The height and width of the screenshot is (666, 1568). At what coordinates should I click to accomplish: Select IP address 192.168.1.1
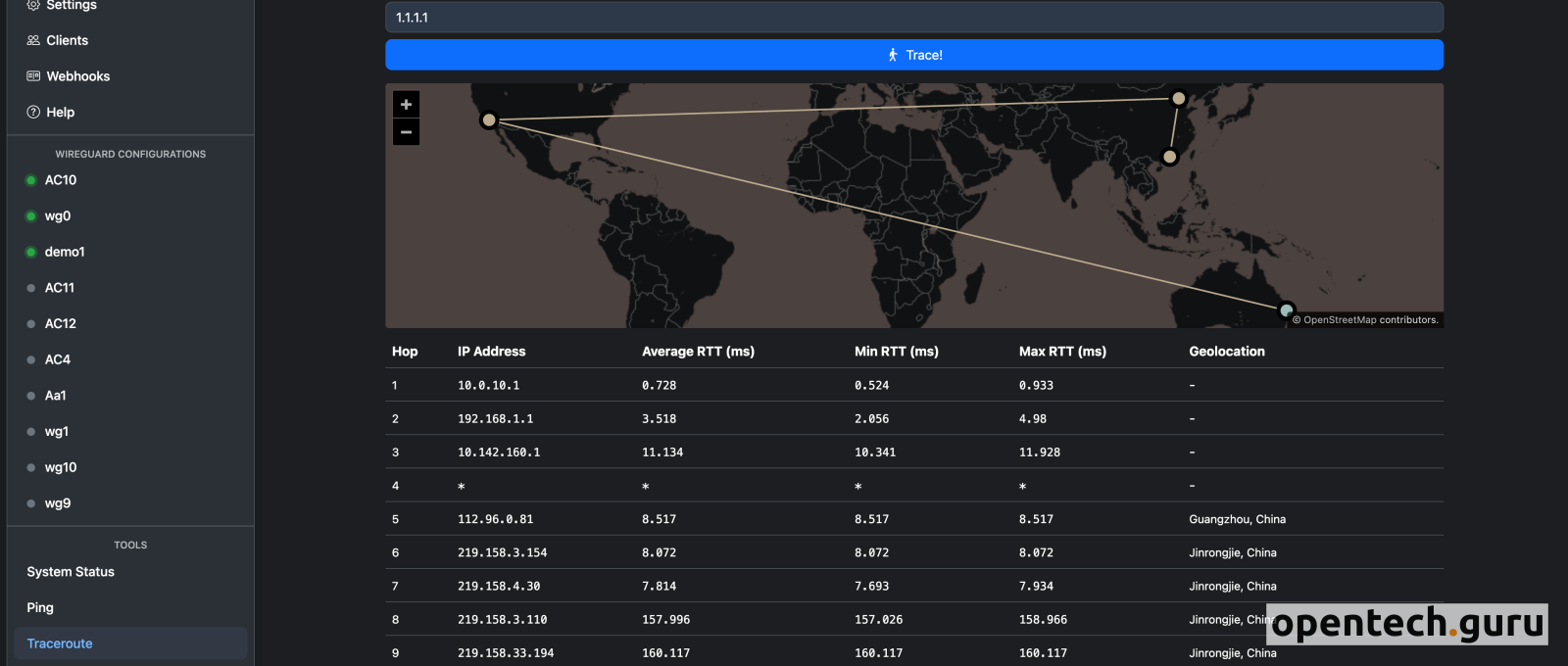point(496,419)
